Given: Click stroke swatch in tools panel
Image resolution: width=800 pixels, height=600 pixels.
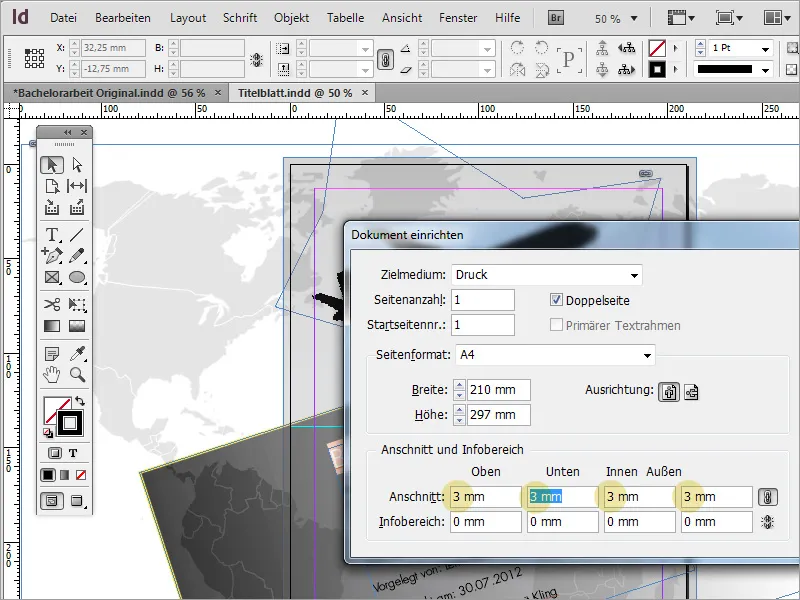Looking at the screenshot, I should pyautogui.click(x=70, y=423).
